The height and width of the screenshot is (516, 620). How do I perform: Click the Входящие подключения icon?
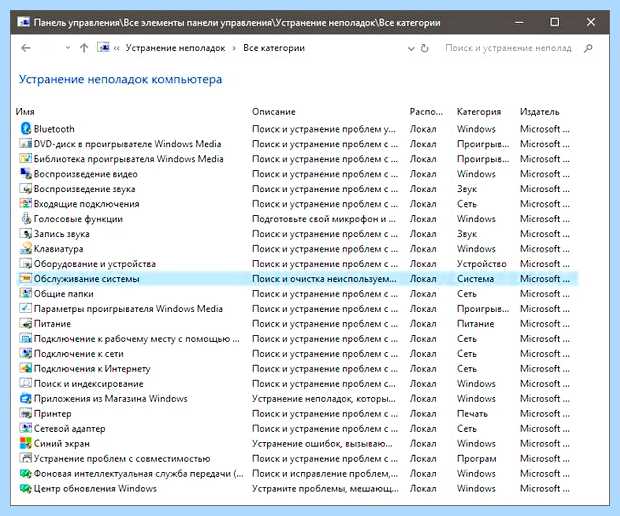(26, 204)
